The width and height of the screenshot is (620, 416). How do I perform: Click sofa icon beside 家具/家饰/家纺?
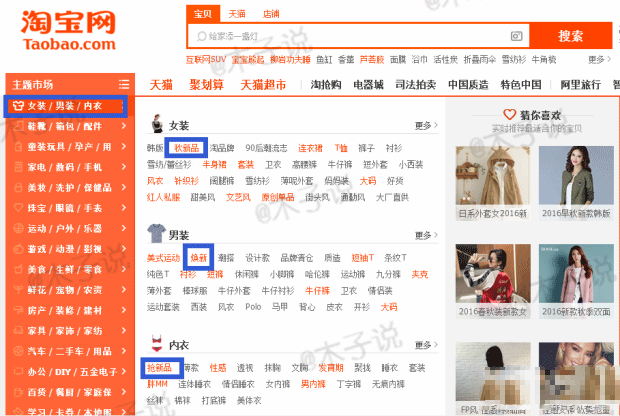pyautogui.click(x=18, y=331)
